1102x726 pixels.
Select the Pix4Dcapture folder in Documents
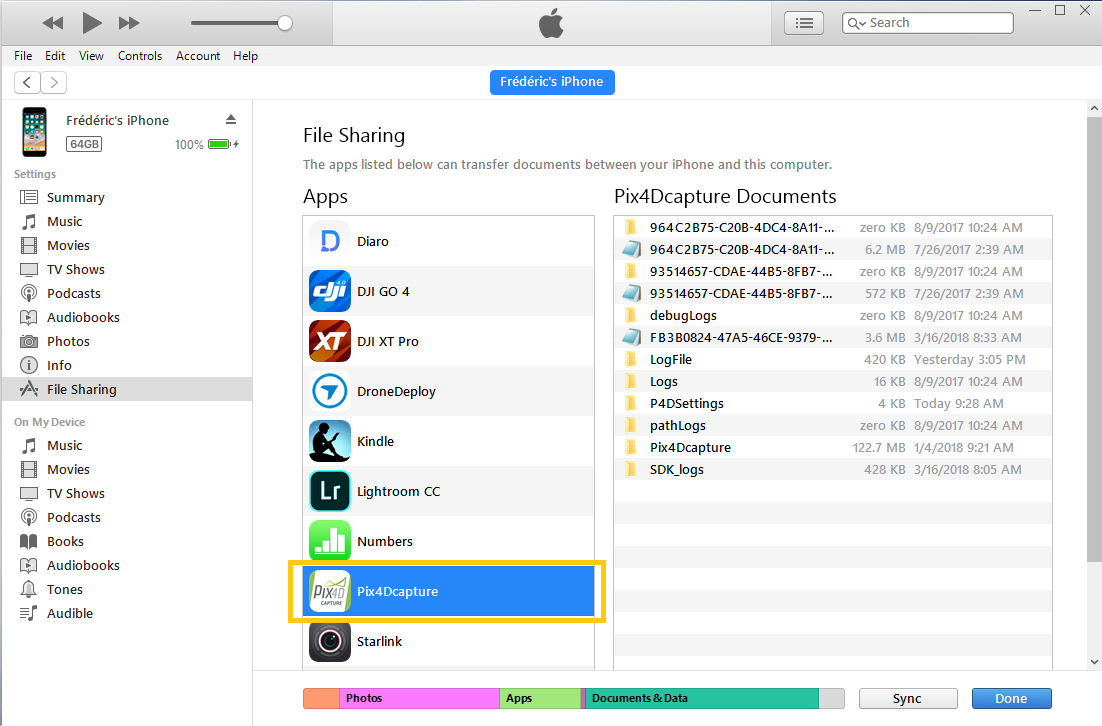[833, 447]
